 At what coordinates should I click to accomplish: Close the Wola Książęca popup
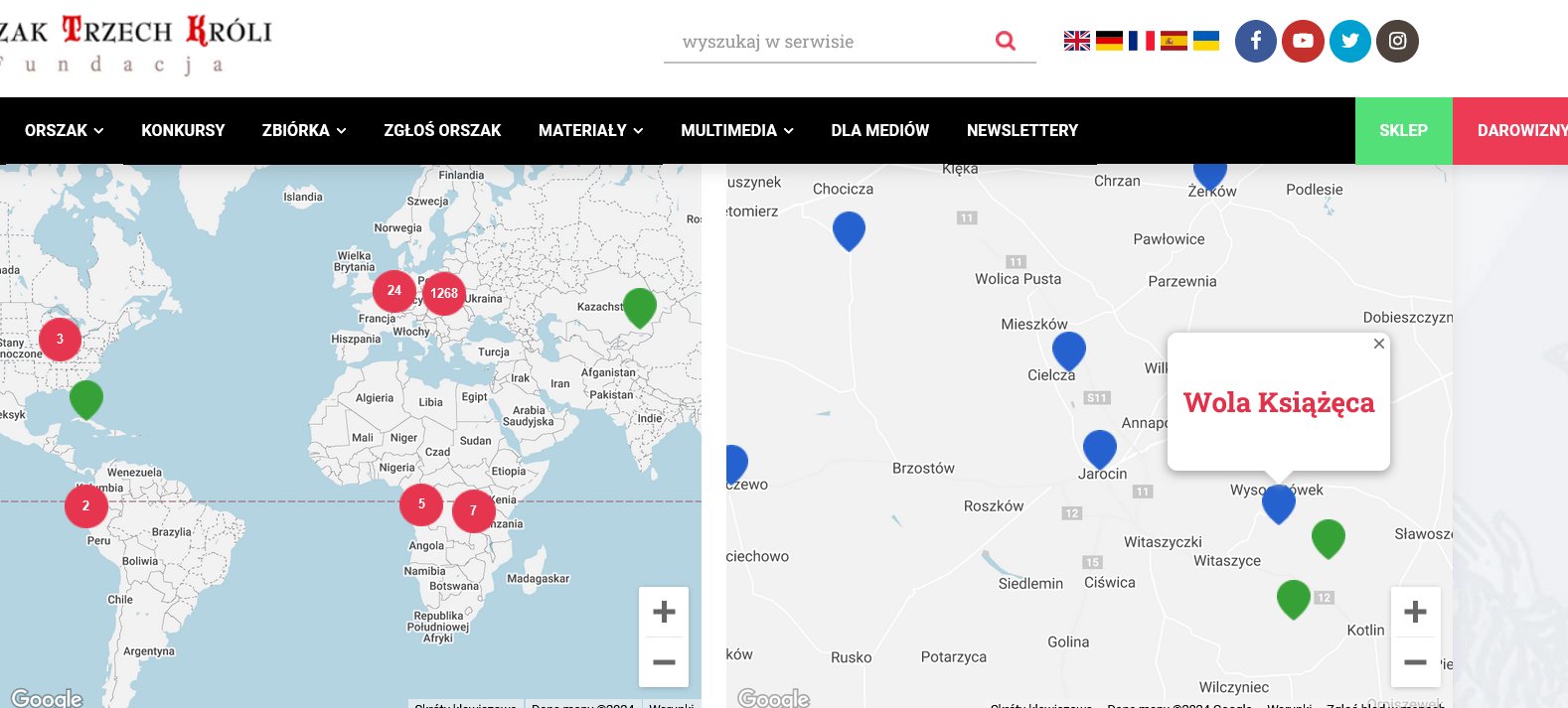tap(1378, 344)
